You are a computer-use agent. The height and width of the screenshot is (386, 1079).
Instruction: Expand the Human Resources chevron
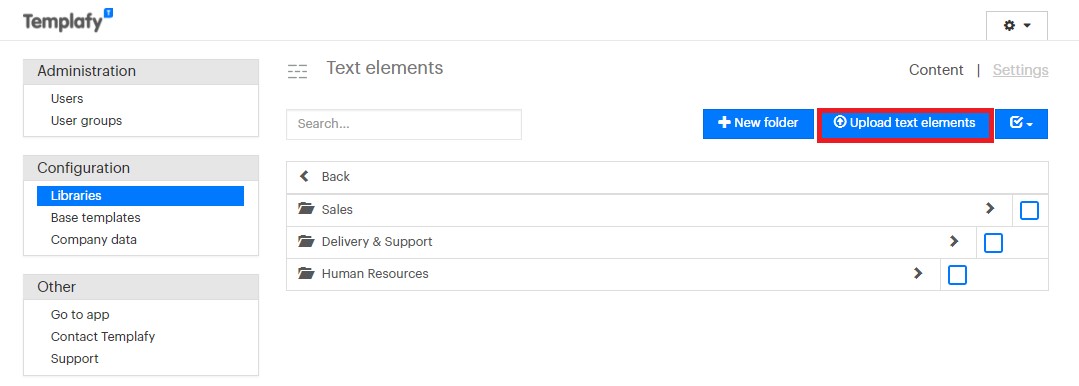pyautogui.click(x=918, y=273)
